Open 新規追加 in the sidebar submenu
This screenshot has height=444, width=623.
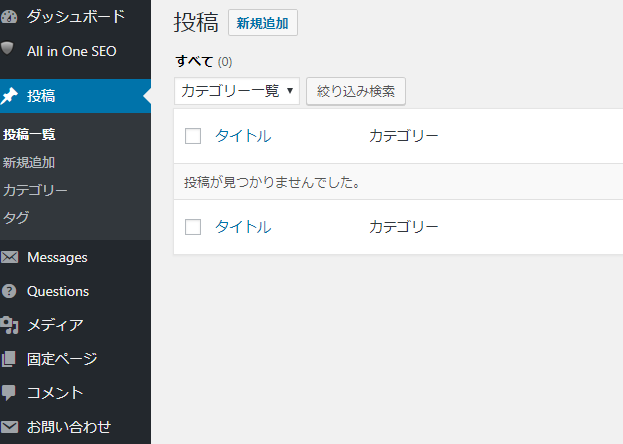[x=29, y=162]
